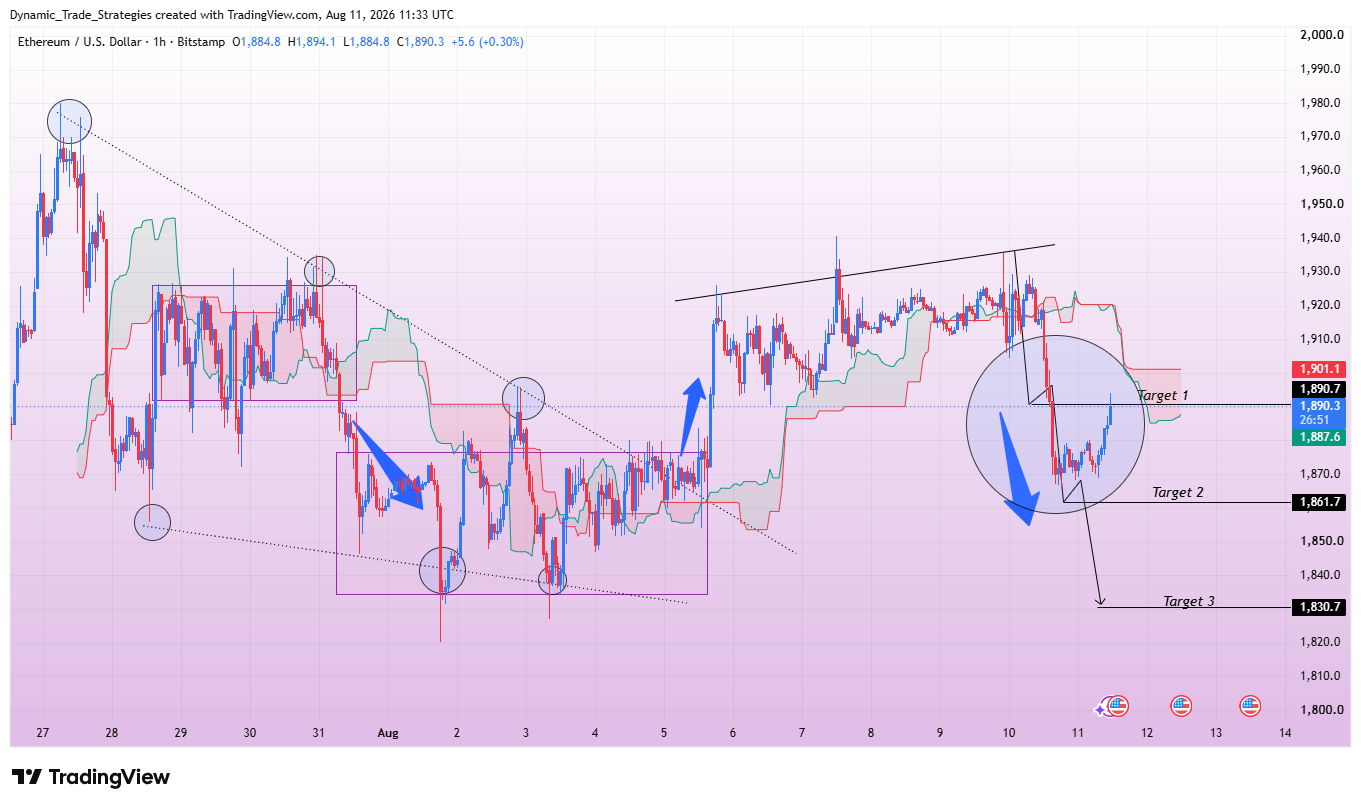Click the Aug label on the time axis
This screenshot has width=1361, height=807.
coord(388,733)
